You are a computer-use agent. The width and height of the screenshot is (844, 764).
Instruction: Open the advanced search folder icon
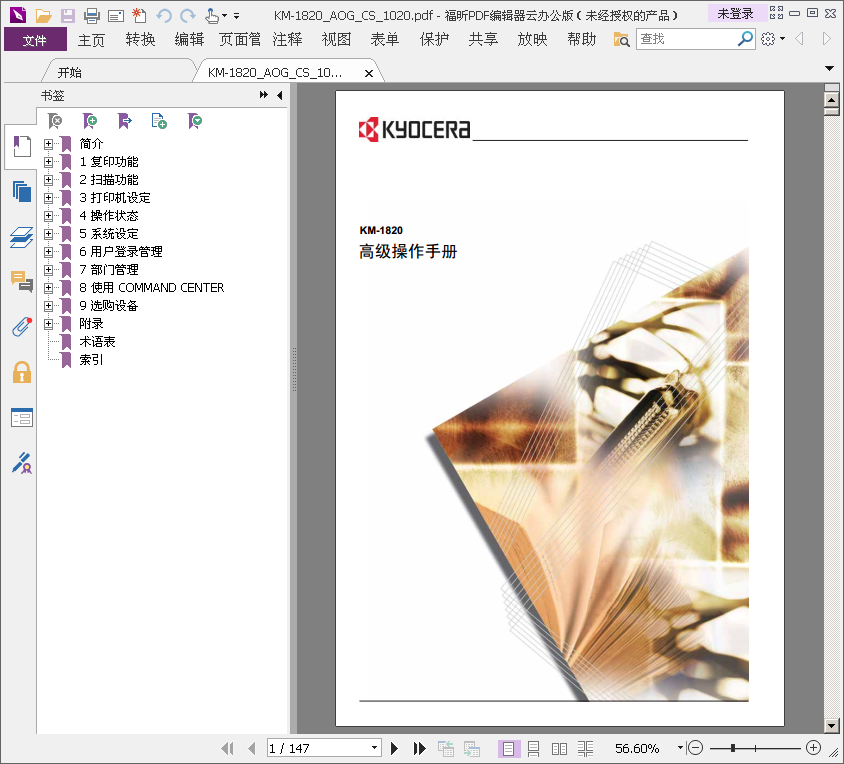pos(621,39)
